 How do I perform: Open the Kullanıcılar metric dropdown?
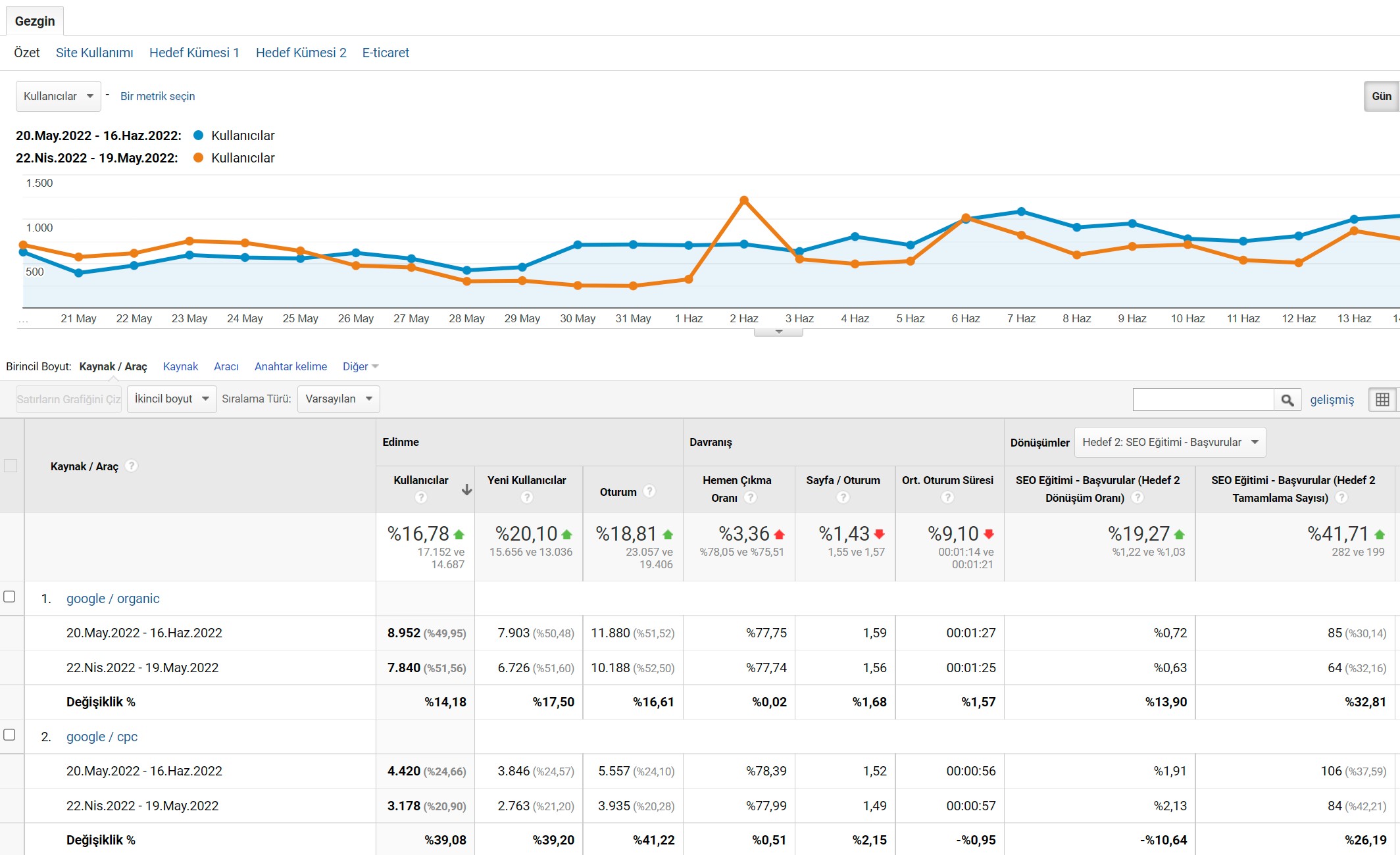[58, 96]
